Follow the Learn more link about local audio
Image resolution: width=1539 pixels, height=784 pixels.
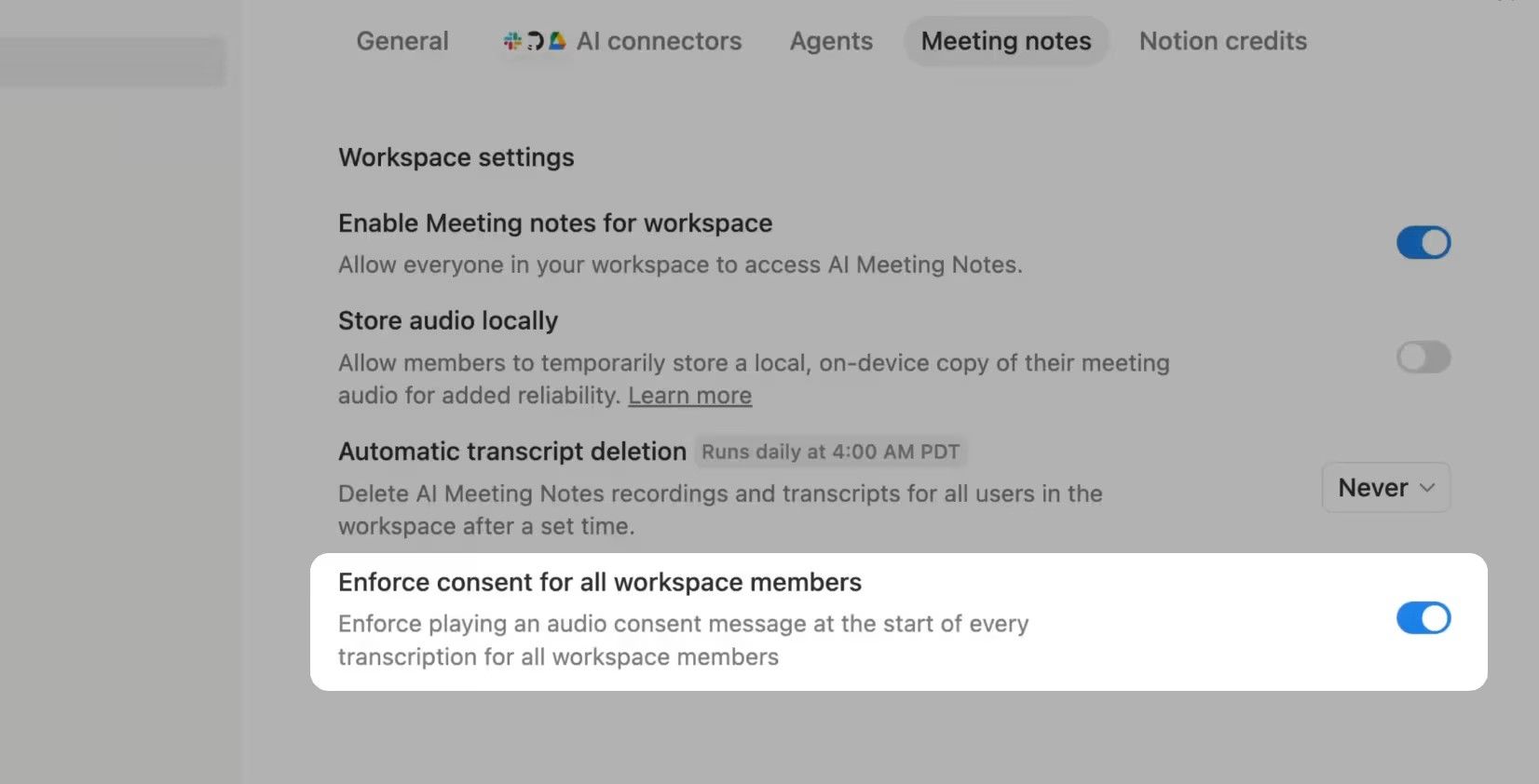689,396
